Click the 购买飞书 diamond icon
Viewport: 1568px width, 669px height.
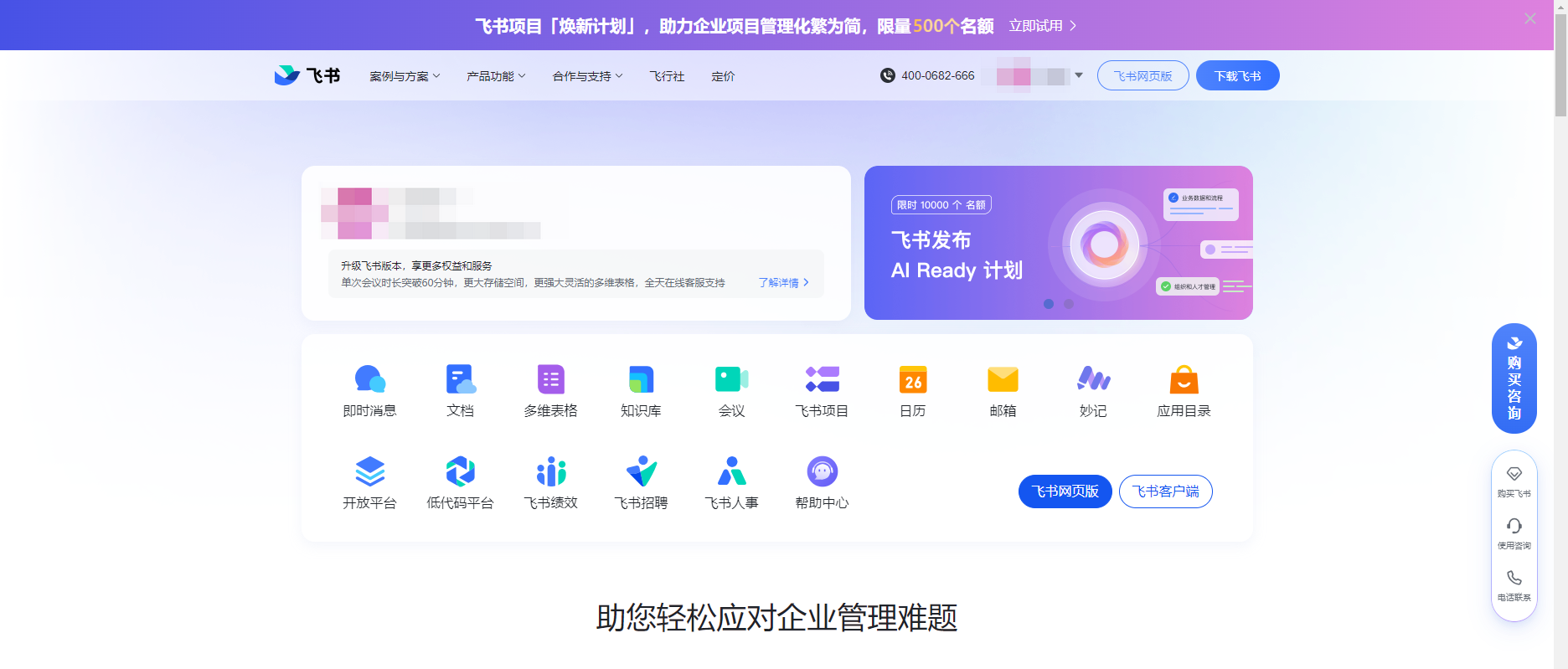pos(1514,474)
